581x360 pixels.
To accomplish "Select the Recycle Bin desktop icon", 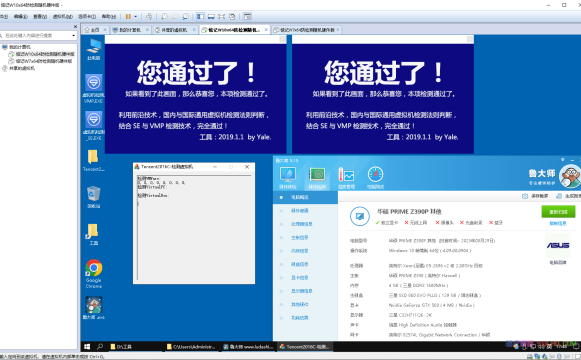I will pos(93,197).
